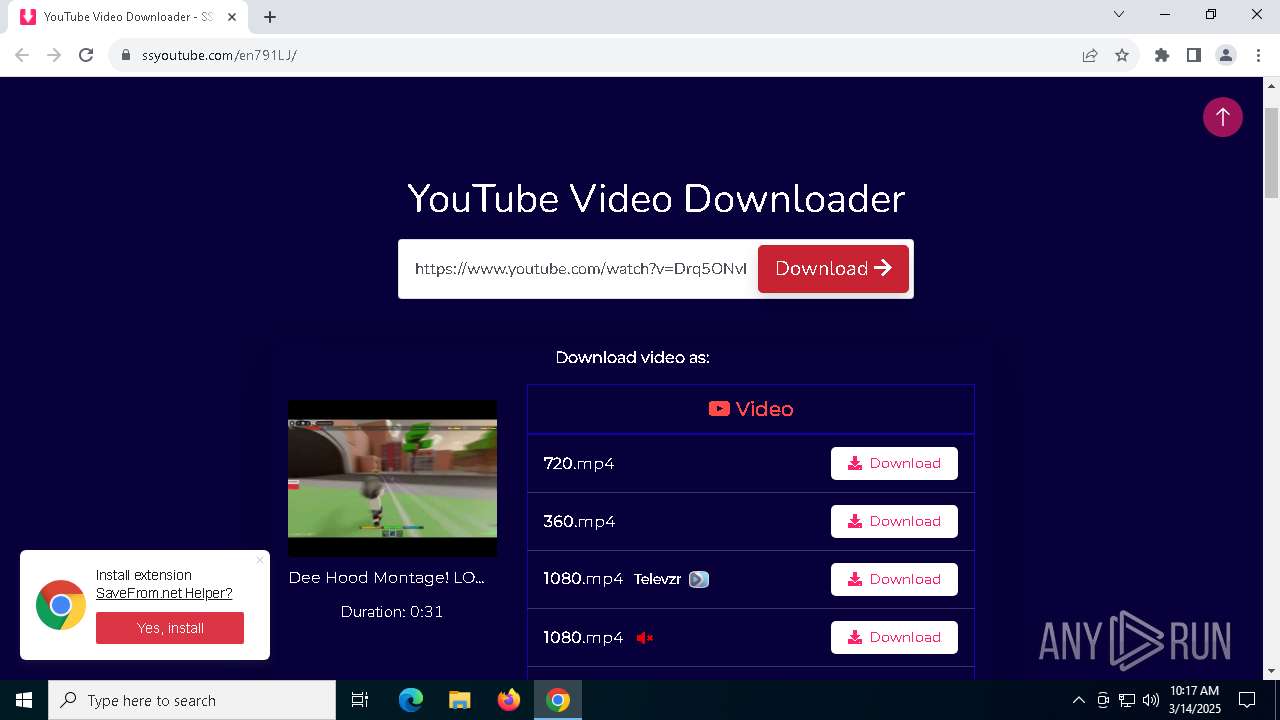Screen dimensions: 1280x720
Task: Click the muted audio icon beside 1080.mp4
Action: pyautogui.click(x=645, y=637)
